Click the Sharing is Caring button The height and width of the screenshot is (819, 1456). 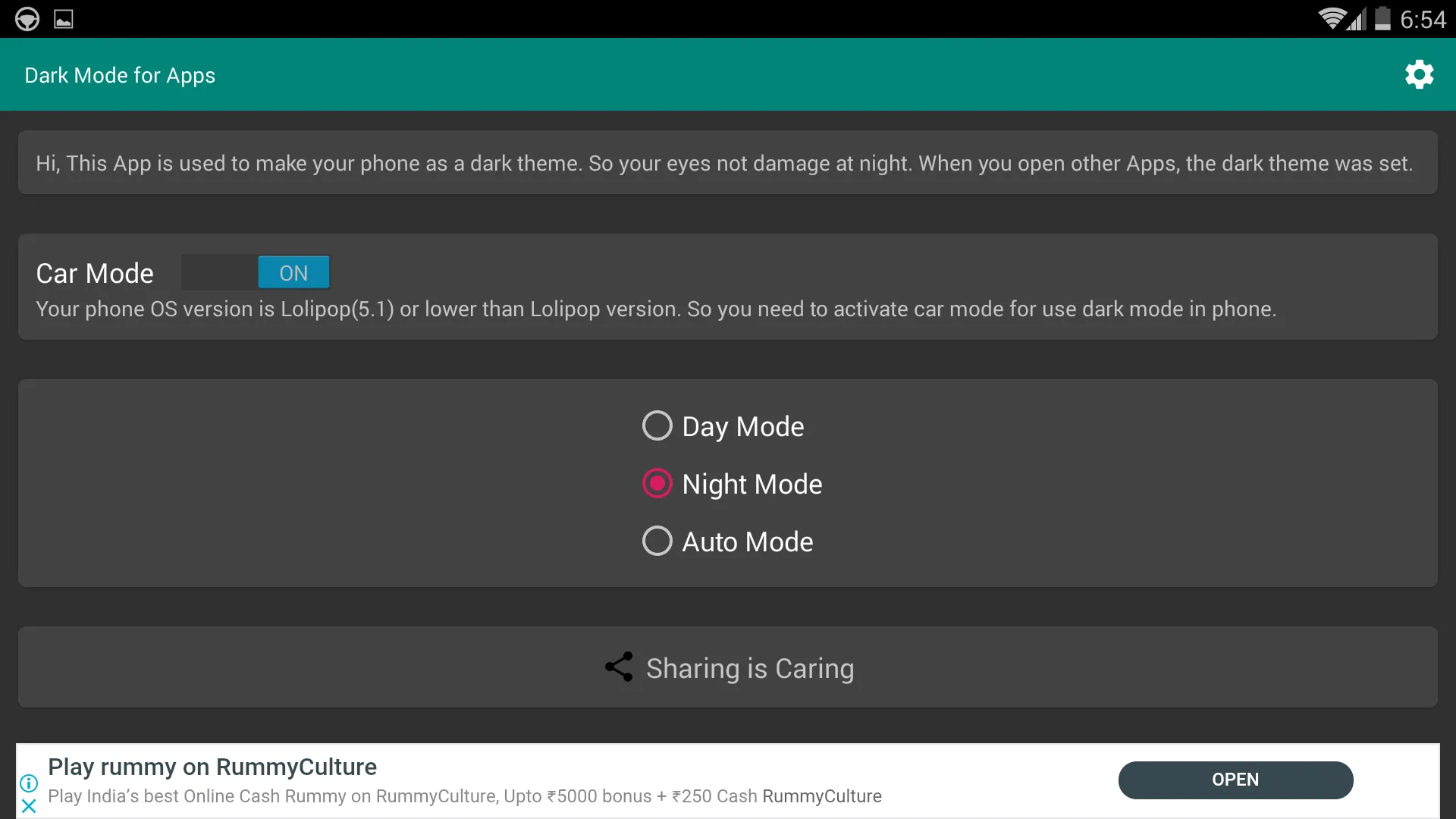728,668
